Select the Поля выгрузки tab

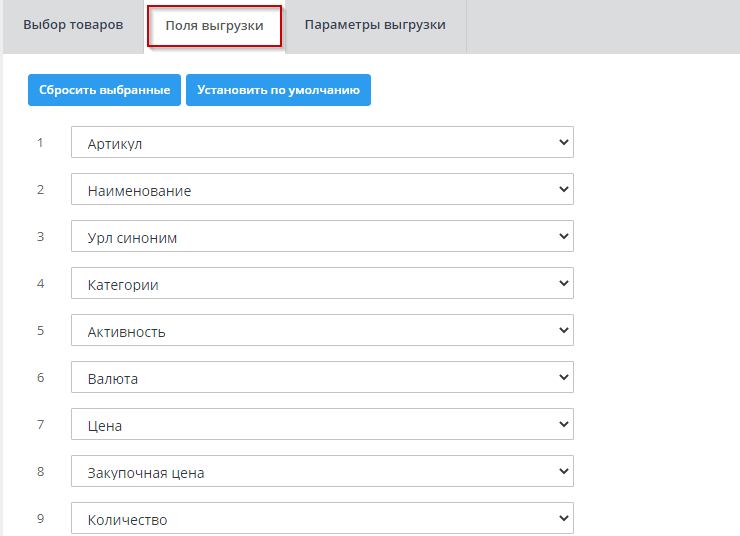click(214, 26)
